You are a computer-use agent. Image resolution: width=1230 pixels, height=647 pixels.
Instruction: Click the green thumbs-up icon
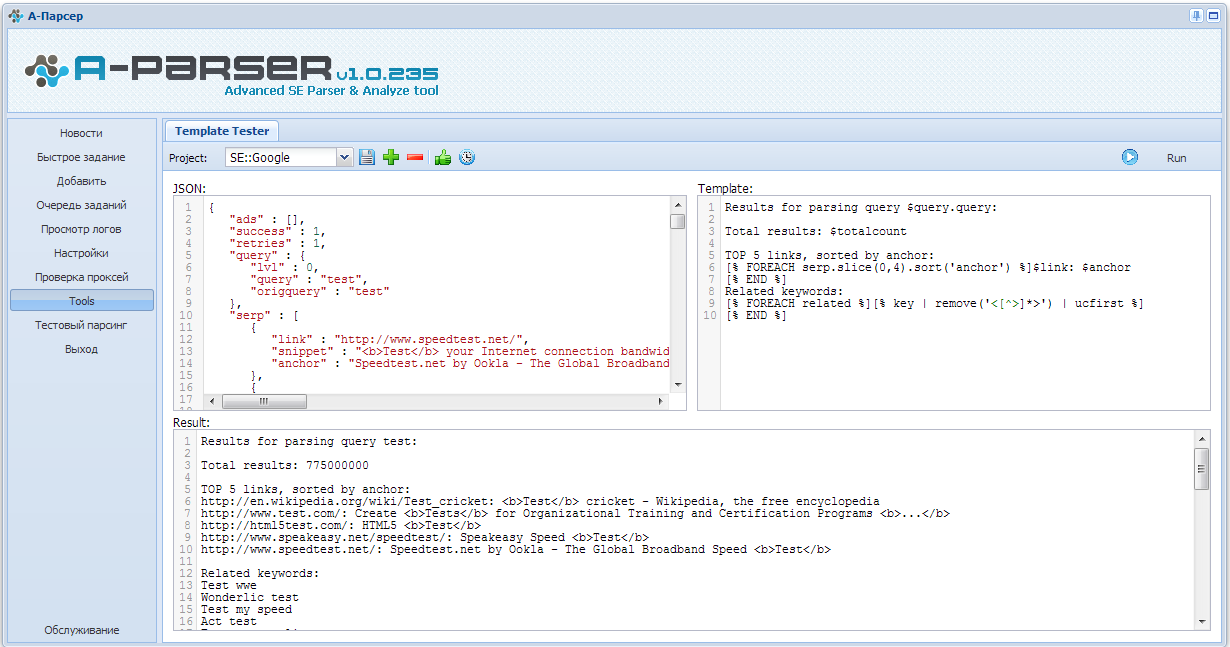[443, 157]
